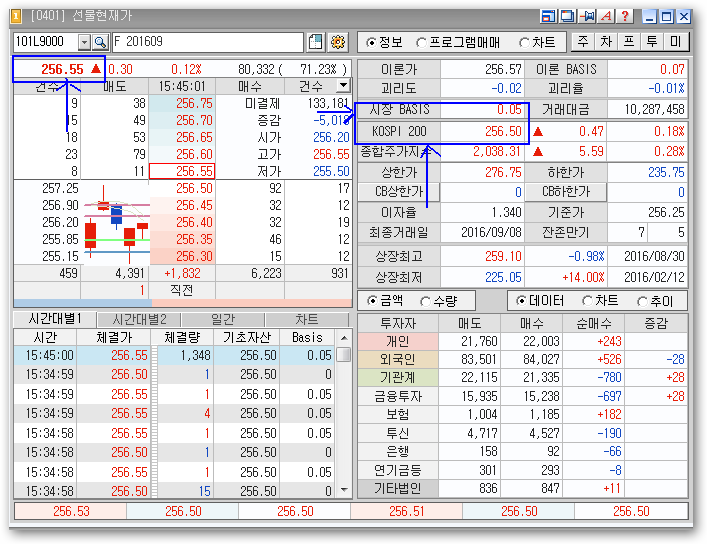The width and height of the screenshot is (707, 544).
Task: Click the 프 button
Action: 629,41
